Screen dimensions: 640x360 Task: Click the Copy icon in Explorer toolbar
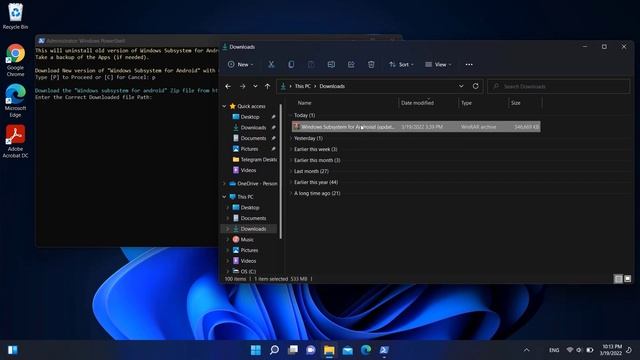pos(291,64)
